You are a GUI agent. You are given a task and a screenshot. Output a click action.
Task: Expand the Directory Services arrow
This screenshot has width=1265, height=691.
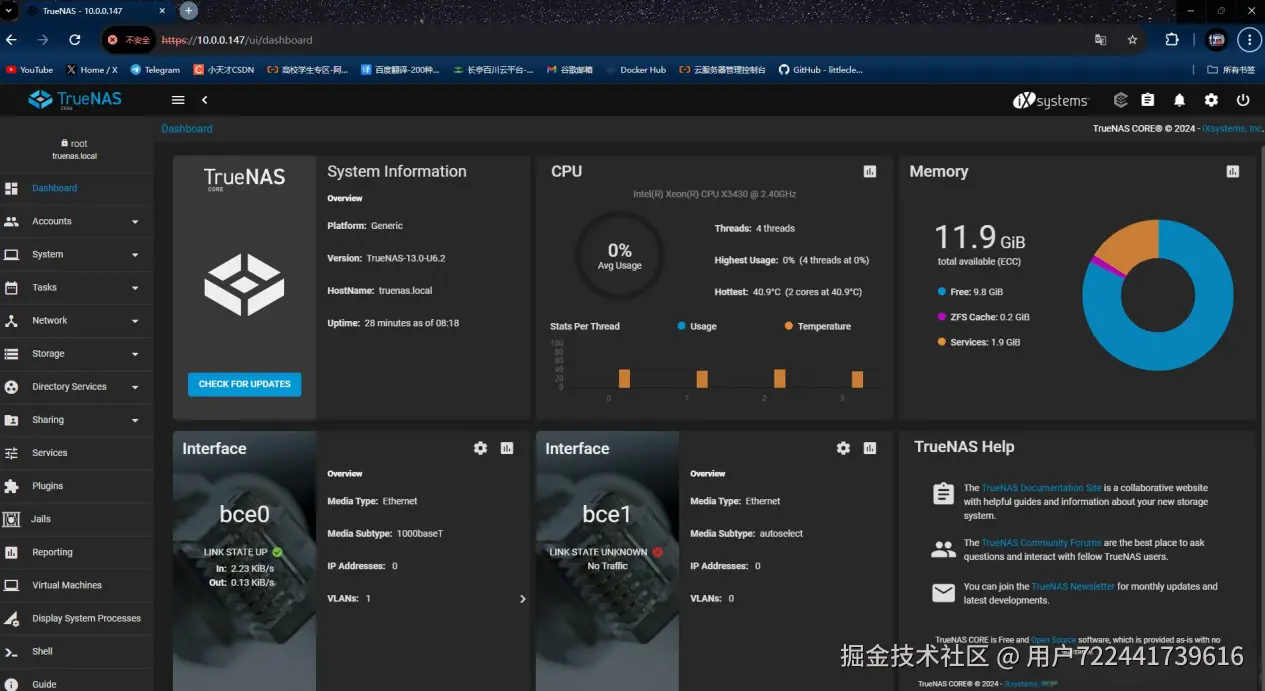[135, 387]
